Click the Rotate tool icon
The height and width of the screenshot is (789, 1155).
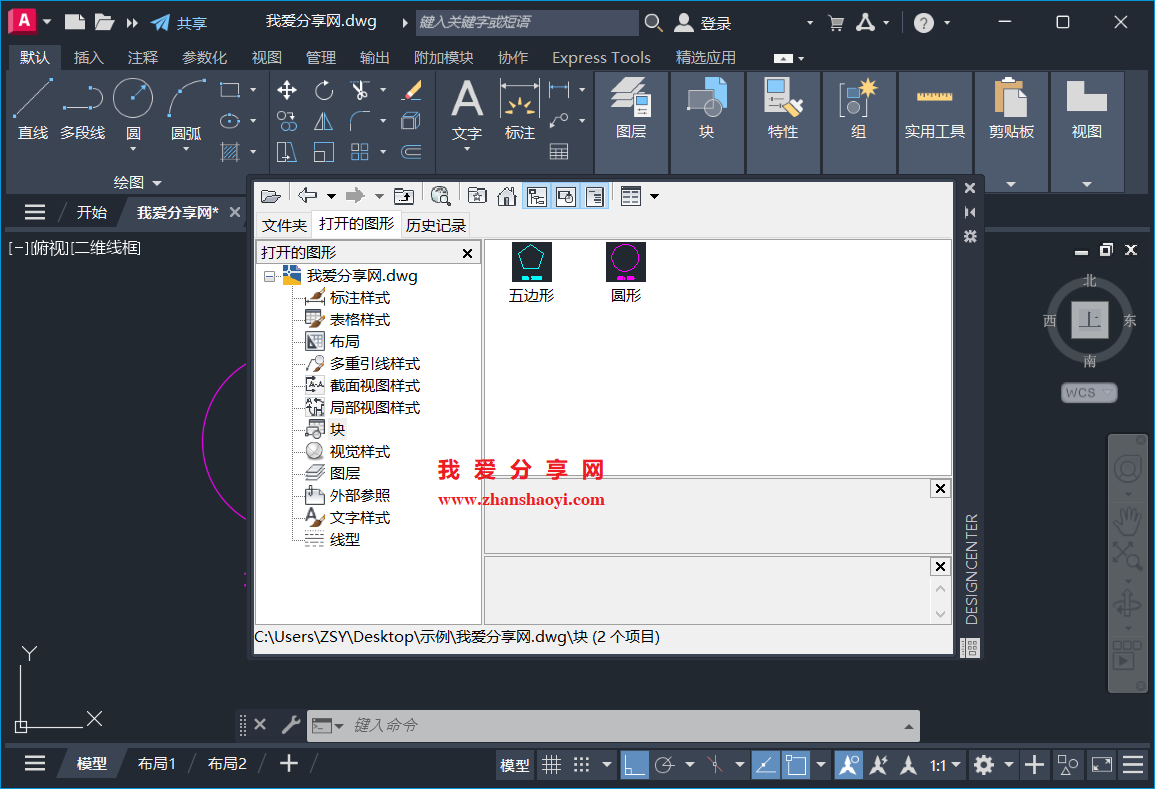[323, 91]
